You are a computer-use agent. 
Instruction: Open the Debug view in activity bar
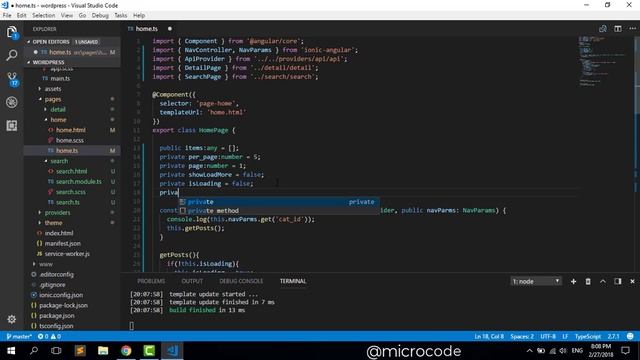[x=12, y=102]
